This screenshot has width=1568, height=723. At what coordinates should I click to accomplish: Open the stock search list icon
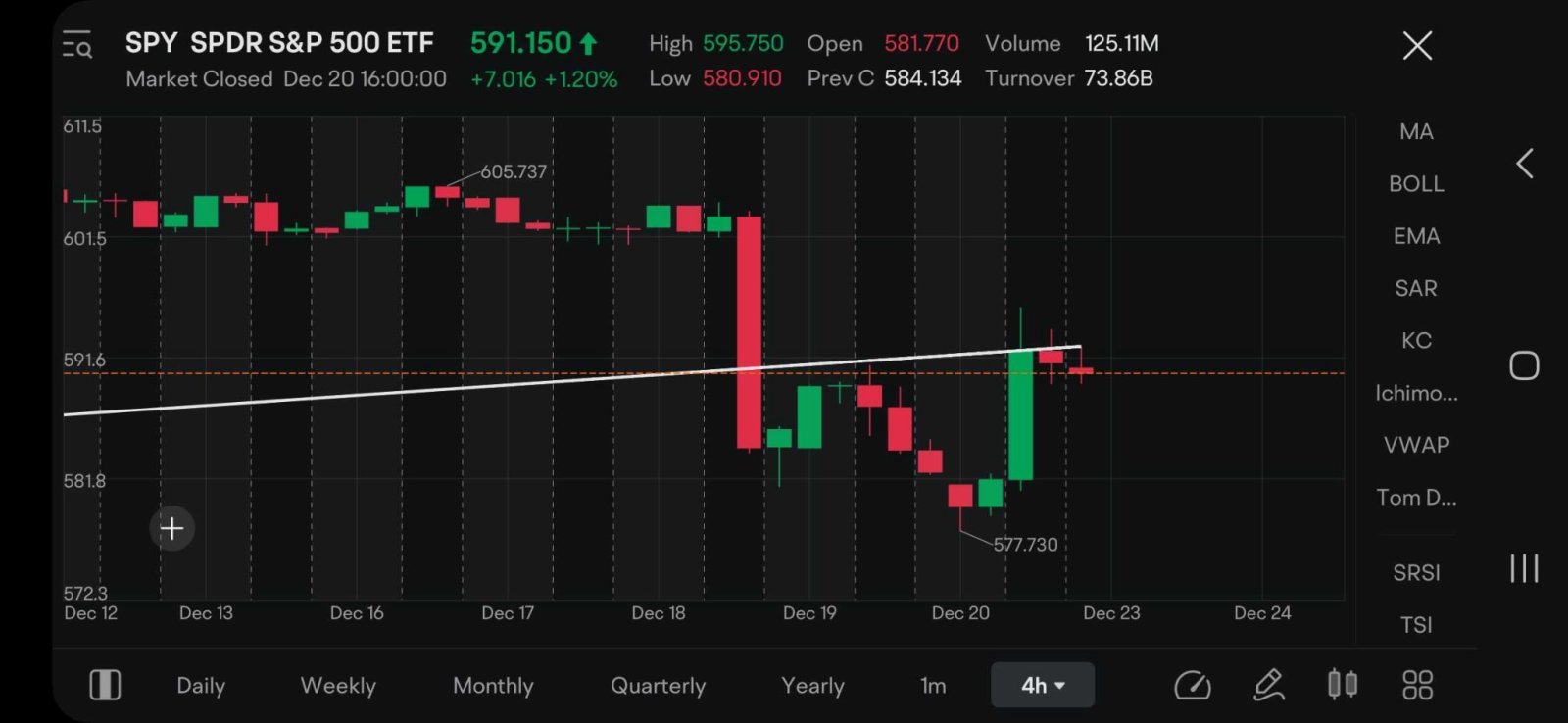[77, 45]
